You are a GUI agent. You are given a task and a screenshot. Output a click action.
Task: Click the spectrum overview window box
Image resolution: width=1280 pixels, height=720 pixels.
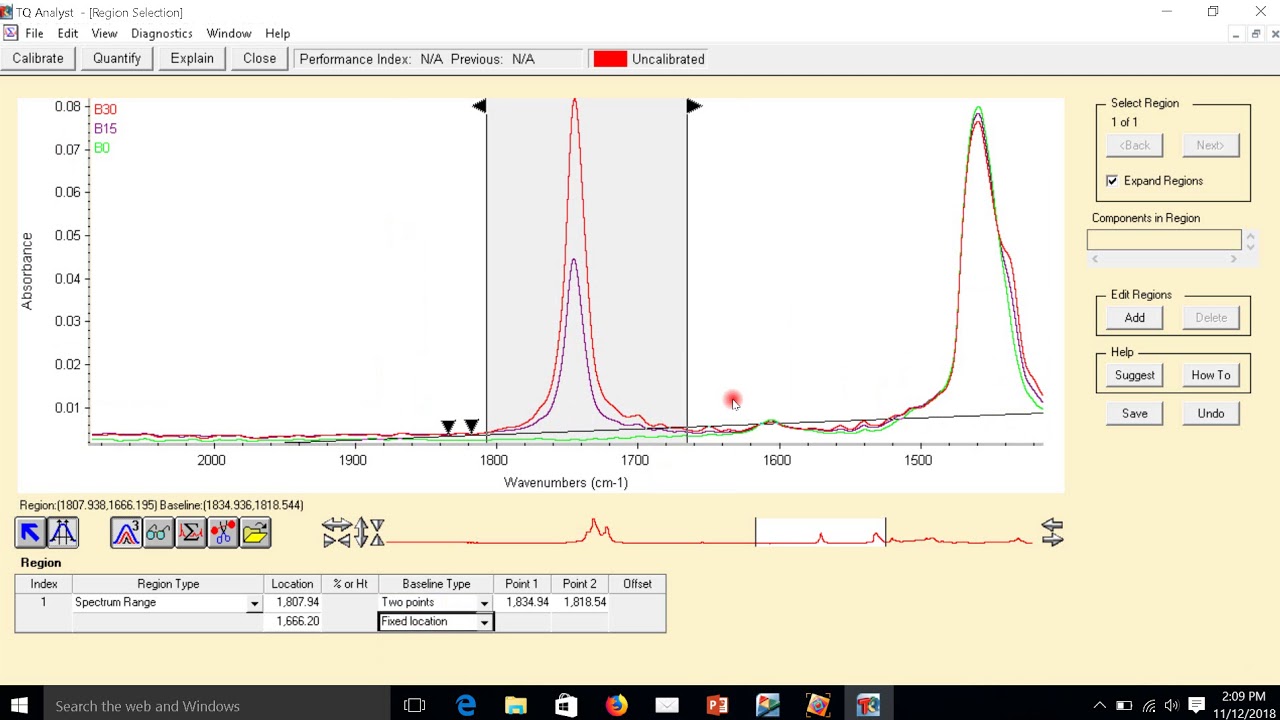(820, 532)
